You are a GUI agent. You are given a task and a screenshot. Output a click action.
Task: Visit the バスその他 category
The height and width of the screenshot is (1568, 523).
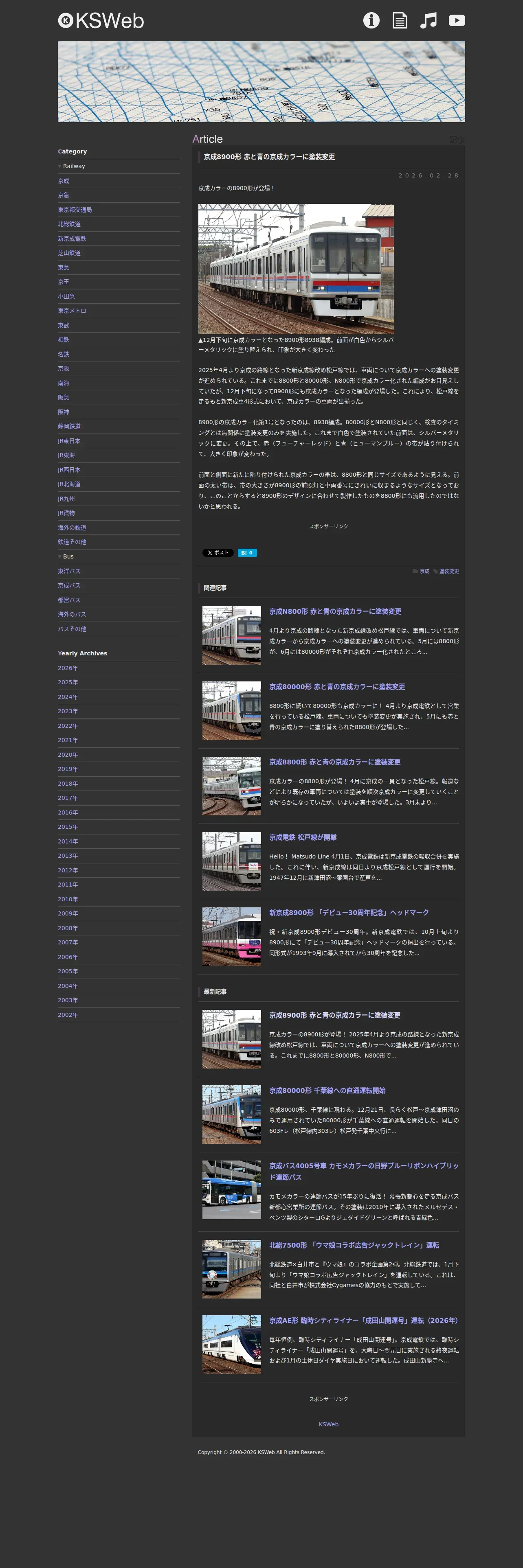click(x=72, y=629)
